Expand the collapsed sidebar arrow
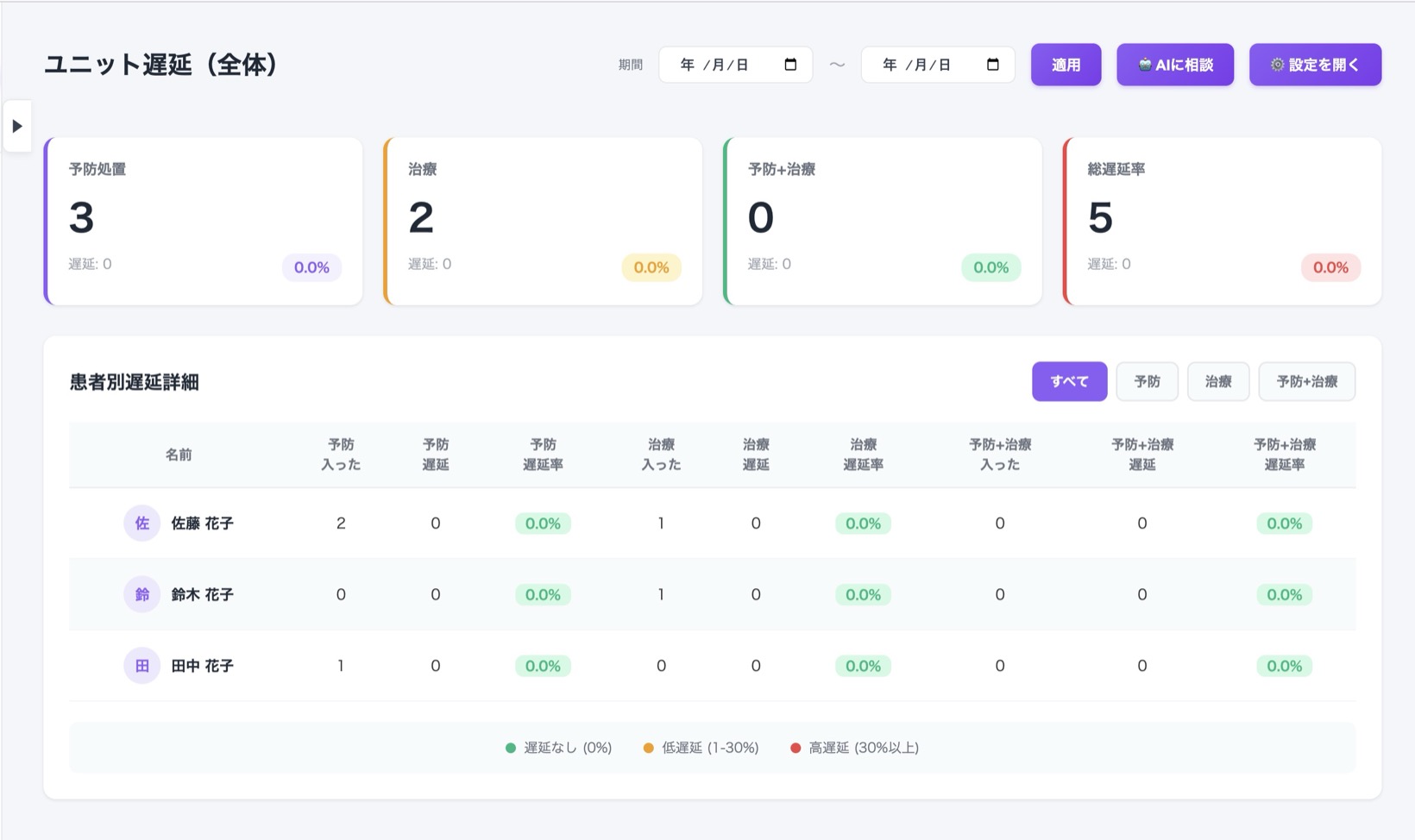The image size is (1415, 840). pos(17,126)
